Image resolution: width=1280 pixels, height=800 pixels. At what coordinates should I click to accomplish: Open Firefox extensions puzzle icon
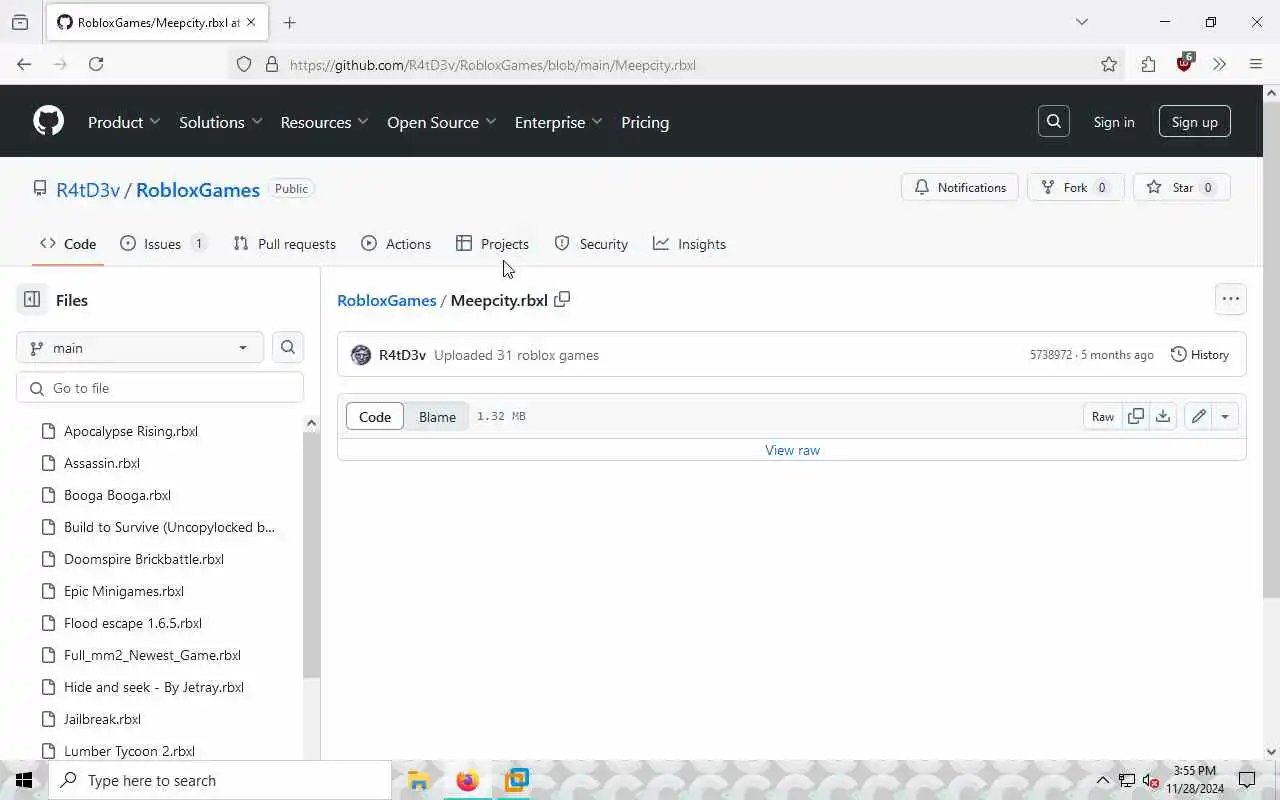point(1148,64)
